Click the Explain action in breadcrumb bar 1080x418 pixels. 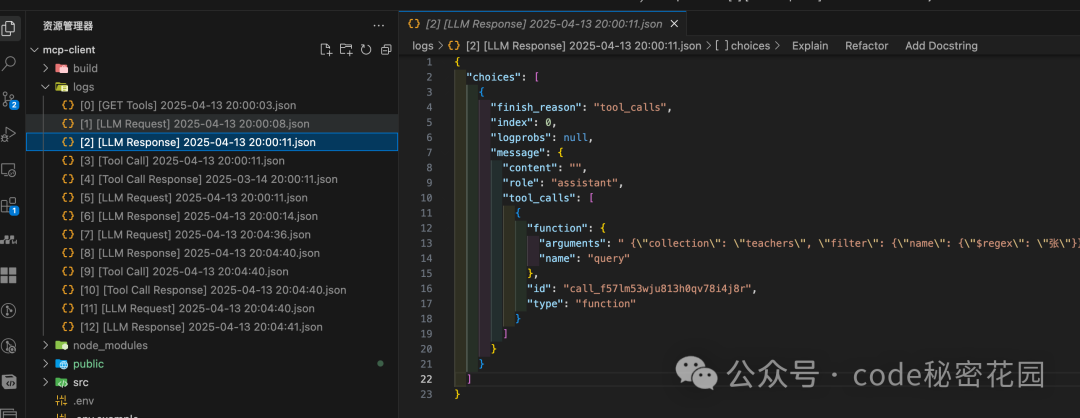coord(810,46)
